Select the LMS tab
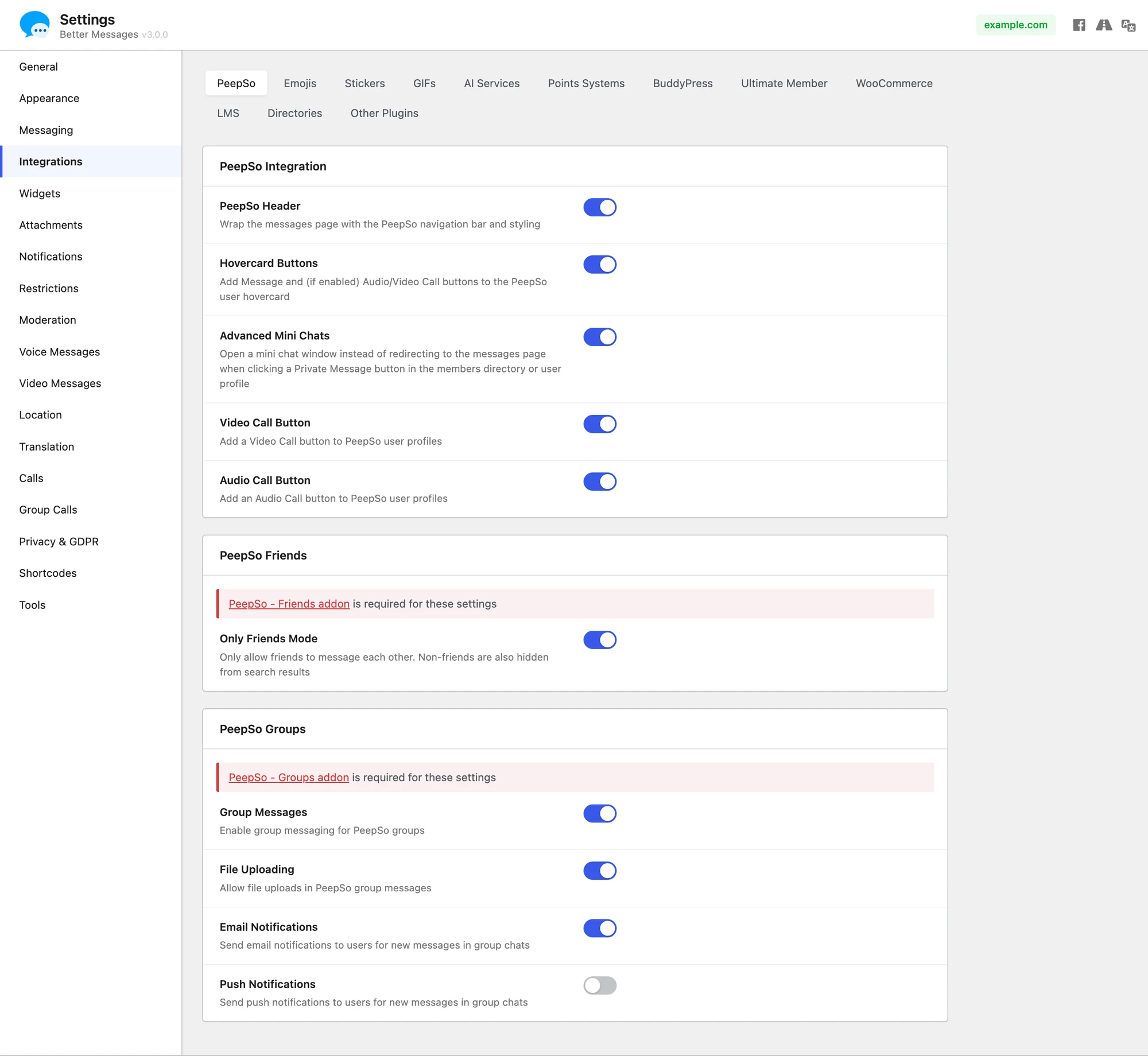1148x1056 pixels. tap(228, 113)
